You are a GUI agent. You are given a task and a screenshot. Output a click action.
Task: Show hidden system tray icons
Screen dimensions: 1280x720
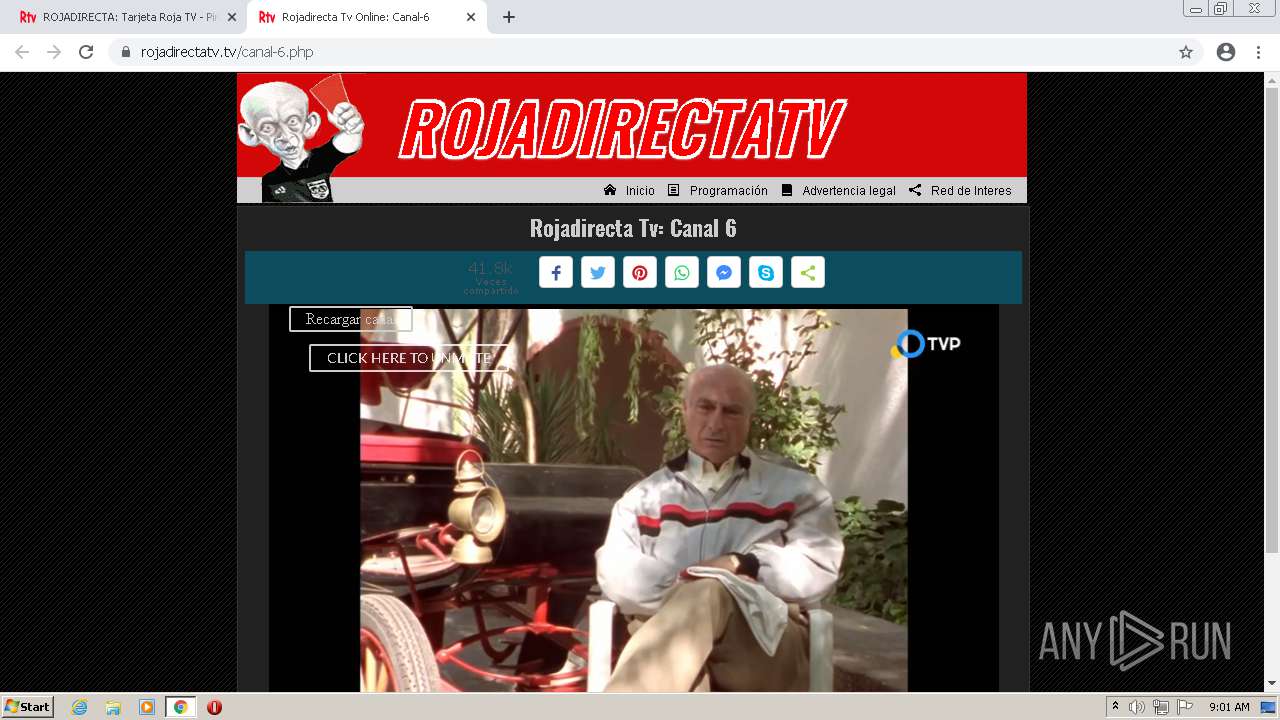[x=1116, y=707]
